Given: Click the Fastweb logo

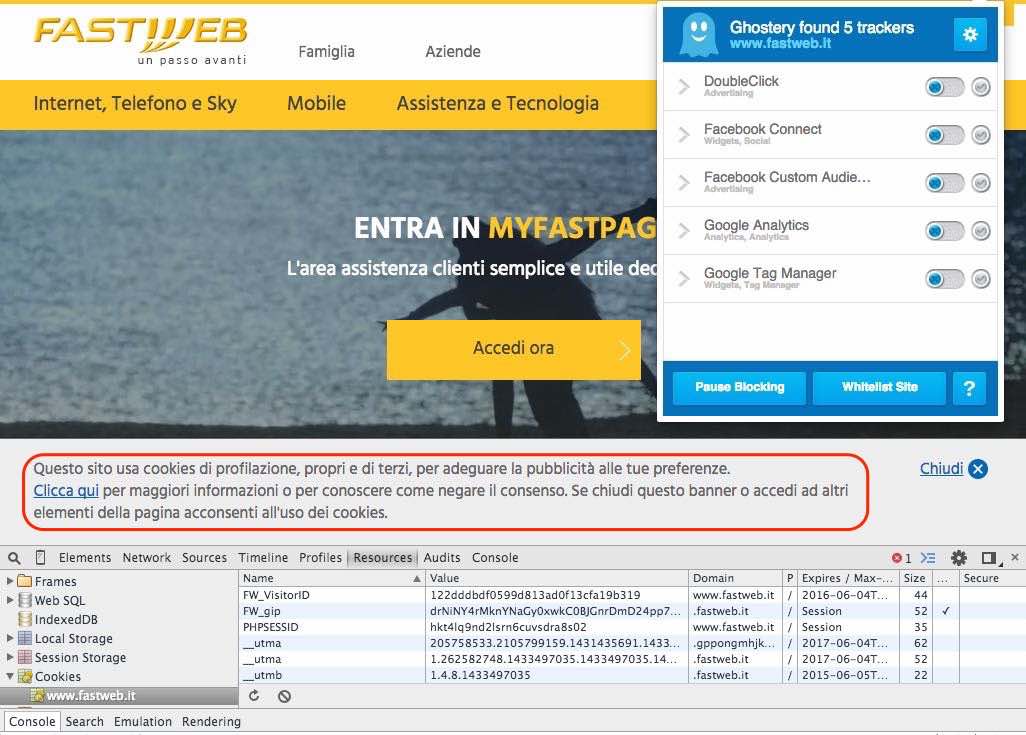Looking at the screenshot, I should [141, 40].
